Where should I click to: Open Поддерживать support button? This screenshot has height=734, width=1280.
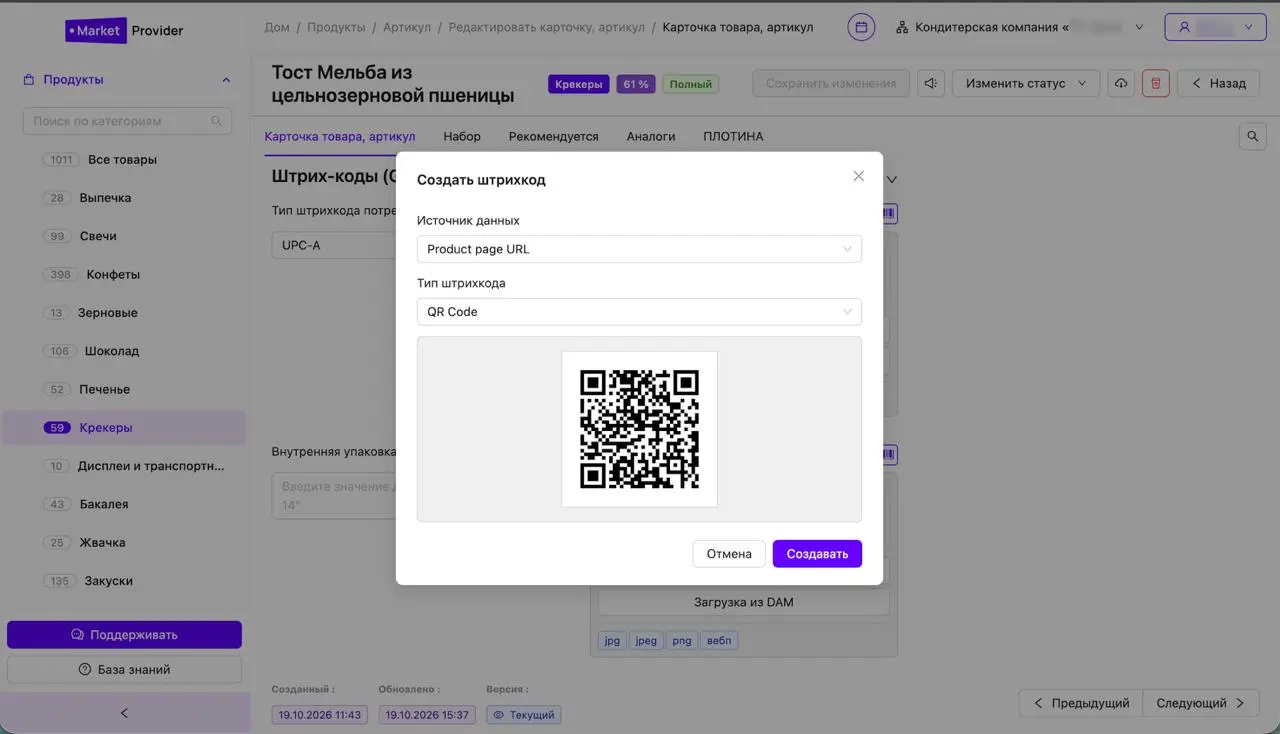[124, 635]
